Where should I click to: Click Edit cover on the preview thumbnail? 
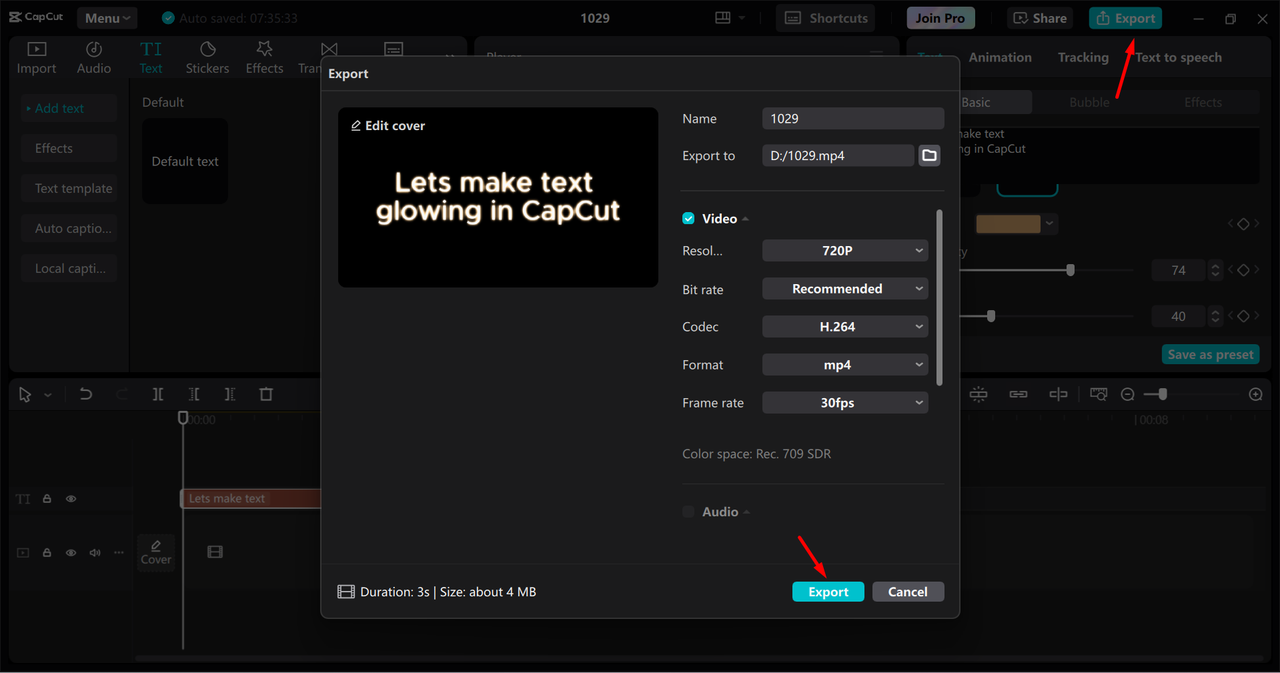pos(388,126)
